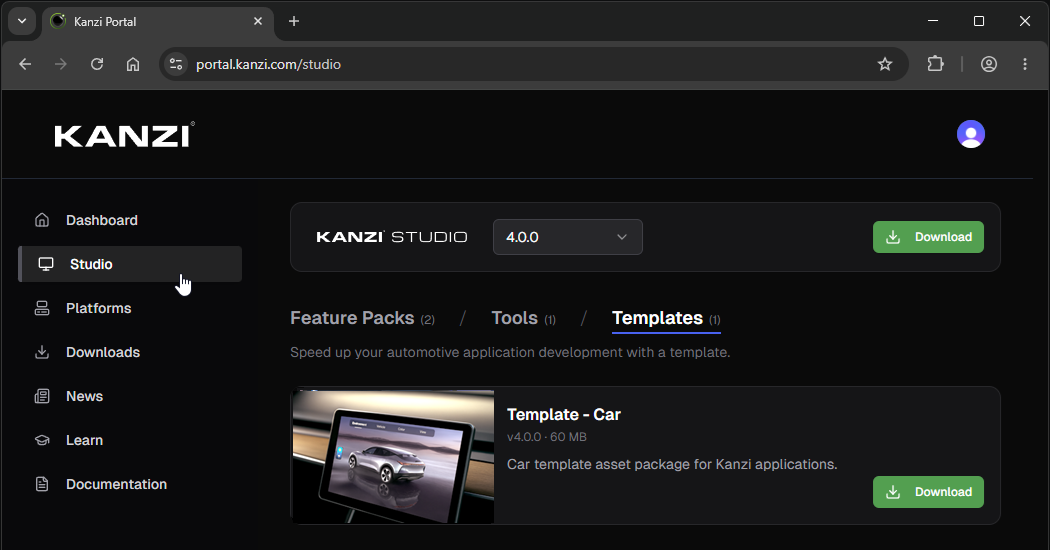Download the Template - Car package

pos(928,492)
